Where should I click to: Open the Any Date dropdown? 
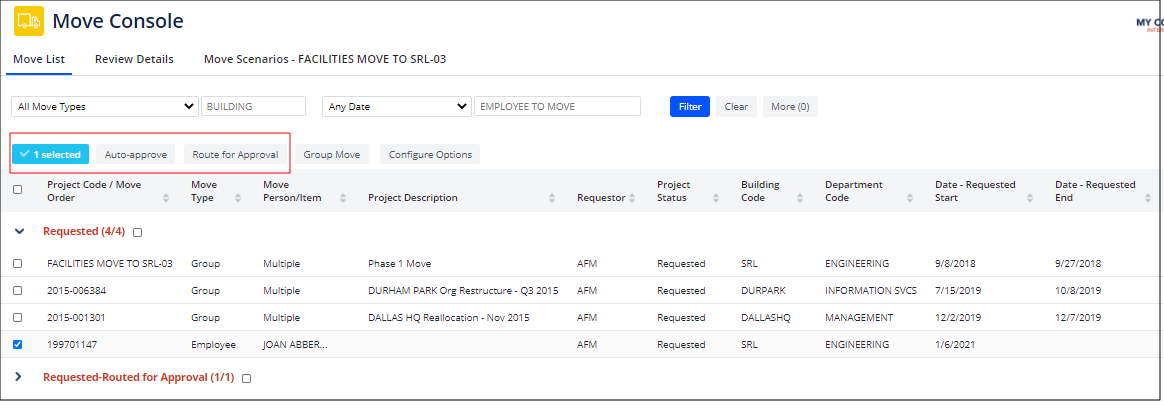[396, 106]
